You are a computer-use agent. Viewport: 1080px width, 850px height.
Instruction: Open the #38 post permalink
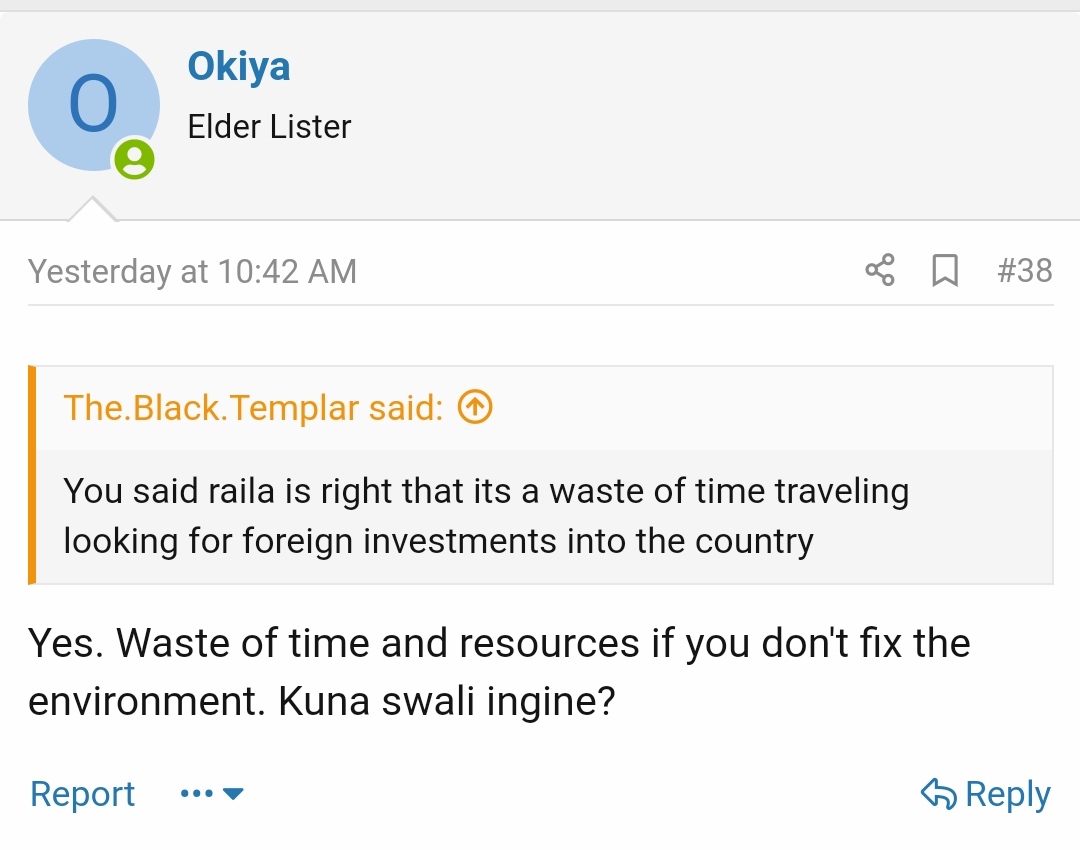click(1024, 270)
